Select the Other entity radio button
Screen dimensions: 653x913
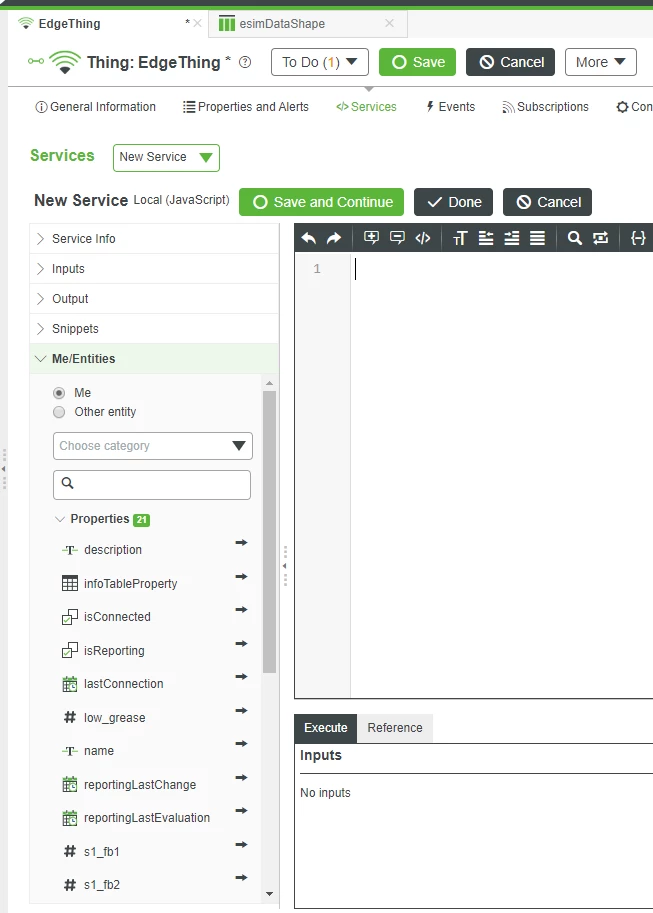click(x=59, y=412)
